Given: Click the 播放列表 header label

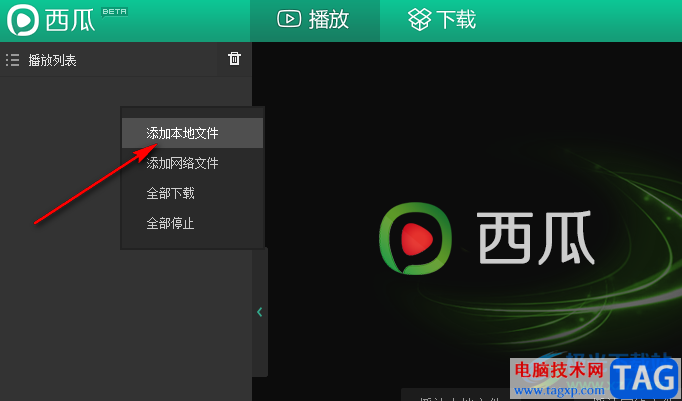Looking at the screenshot, I should tap(52, 60).
